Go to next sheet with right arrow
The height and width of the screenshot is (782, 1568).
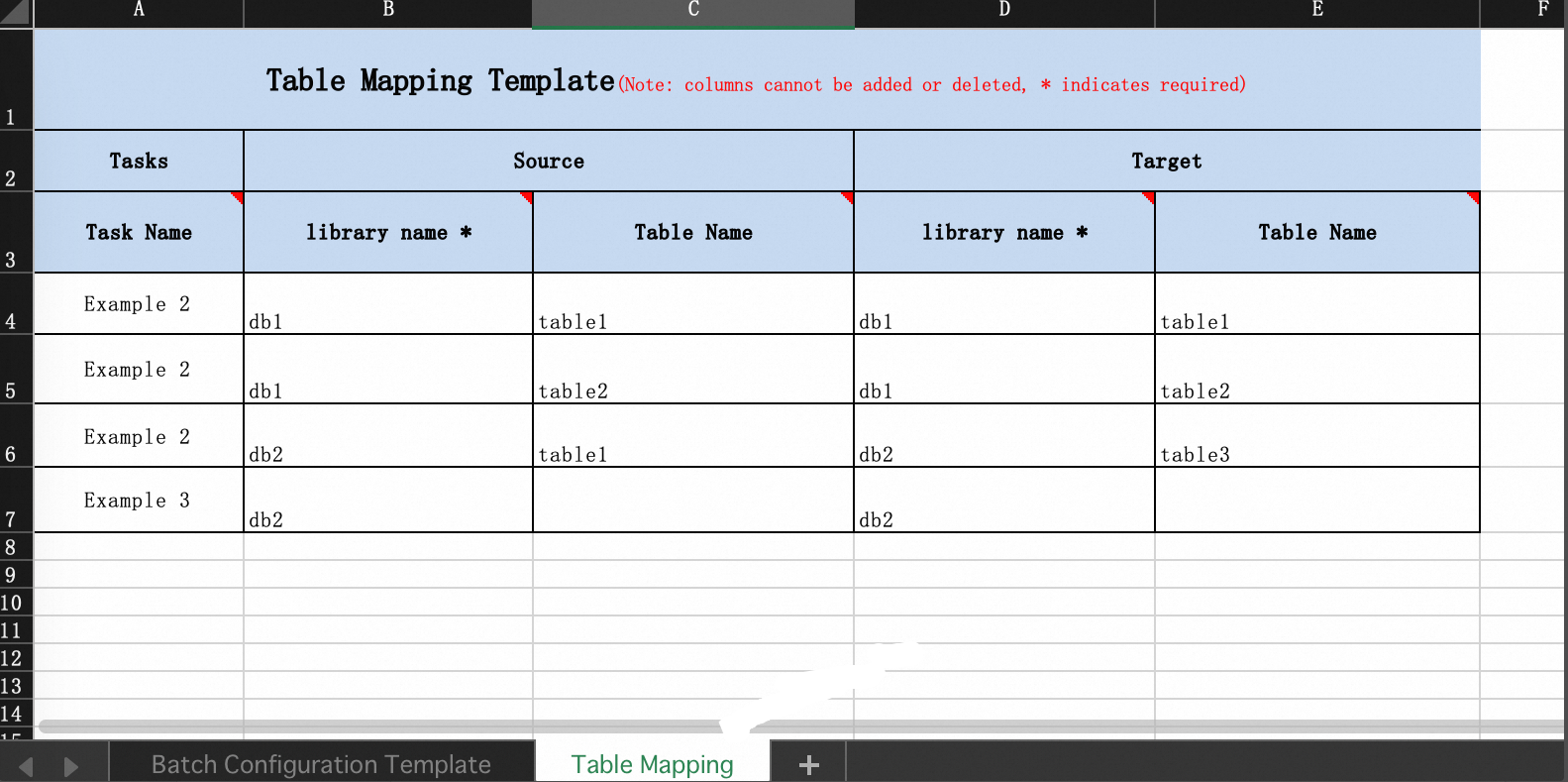70,766
